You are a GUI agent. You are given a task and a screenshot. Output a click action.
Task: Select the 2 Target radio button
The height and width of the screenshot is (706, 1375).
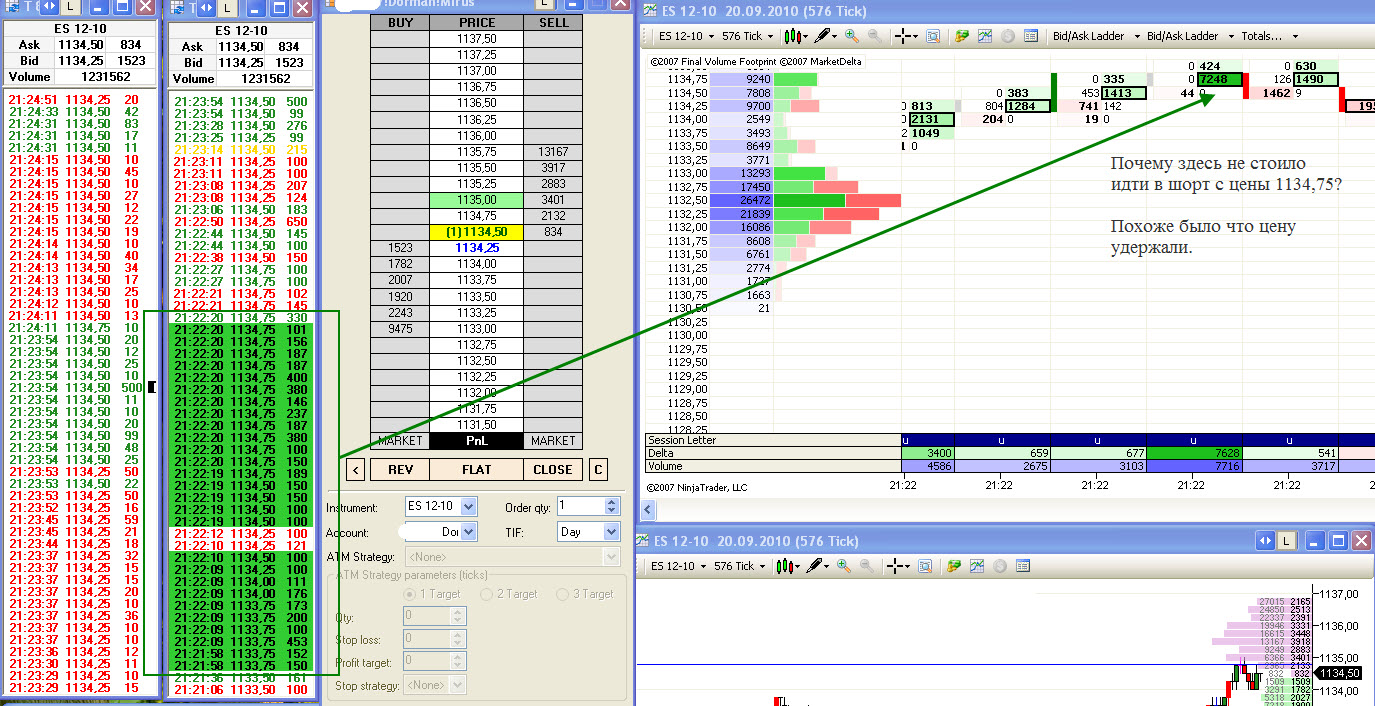(x=487, y=594)
